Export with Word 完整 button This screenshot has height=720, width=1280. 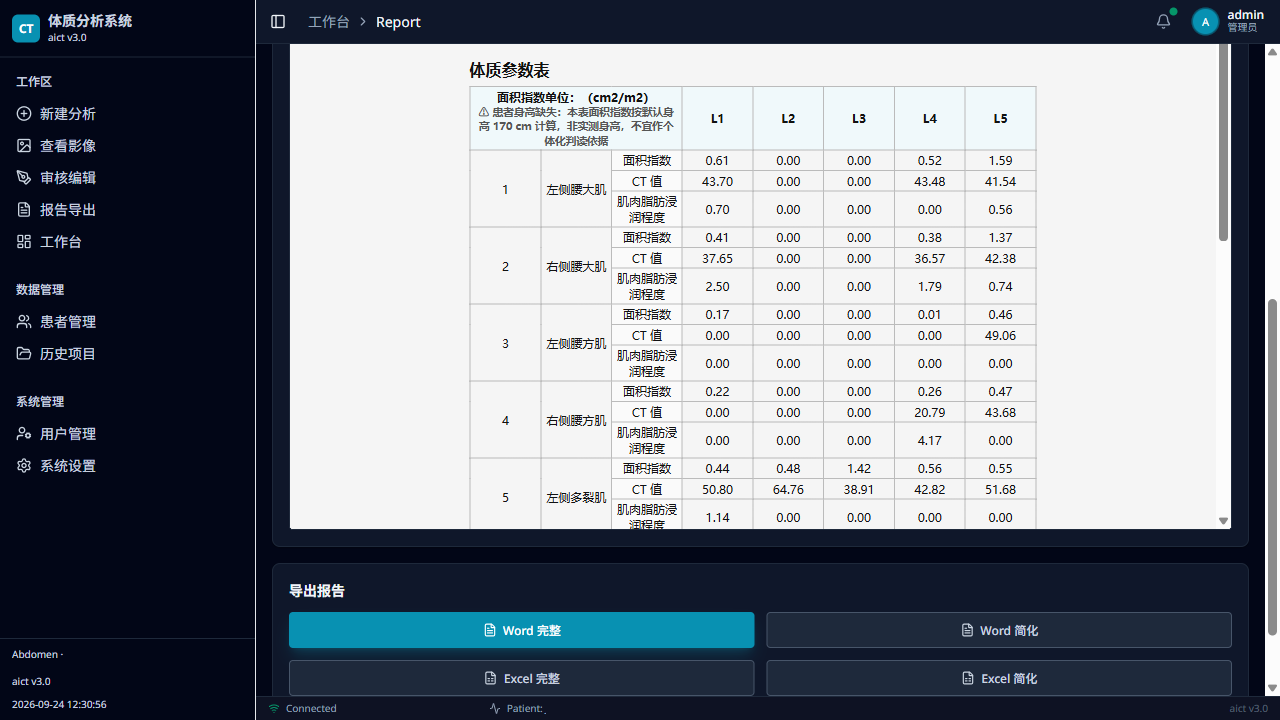tap(522, 630)
